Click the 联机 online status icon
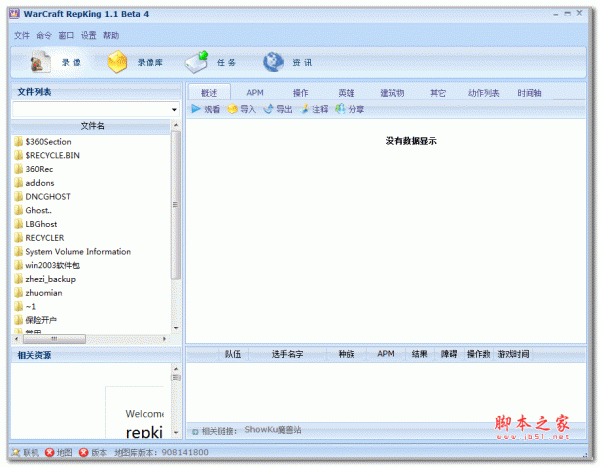 coord(16,452)
